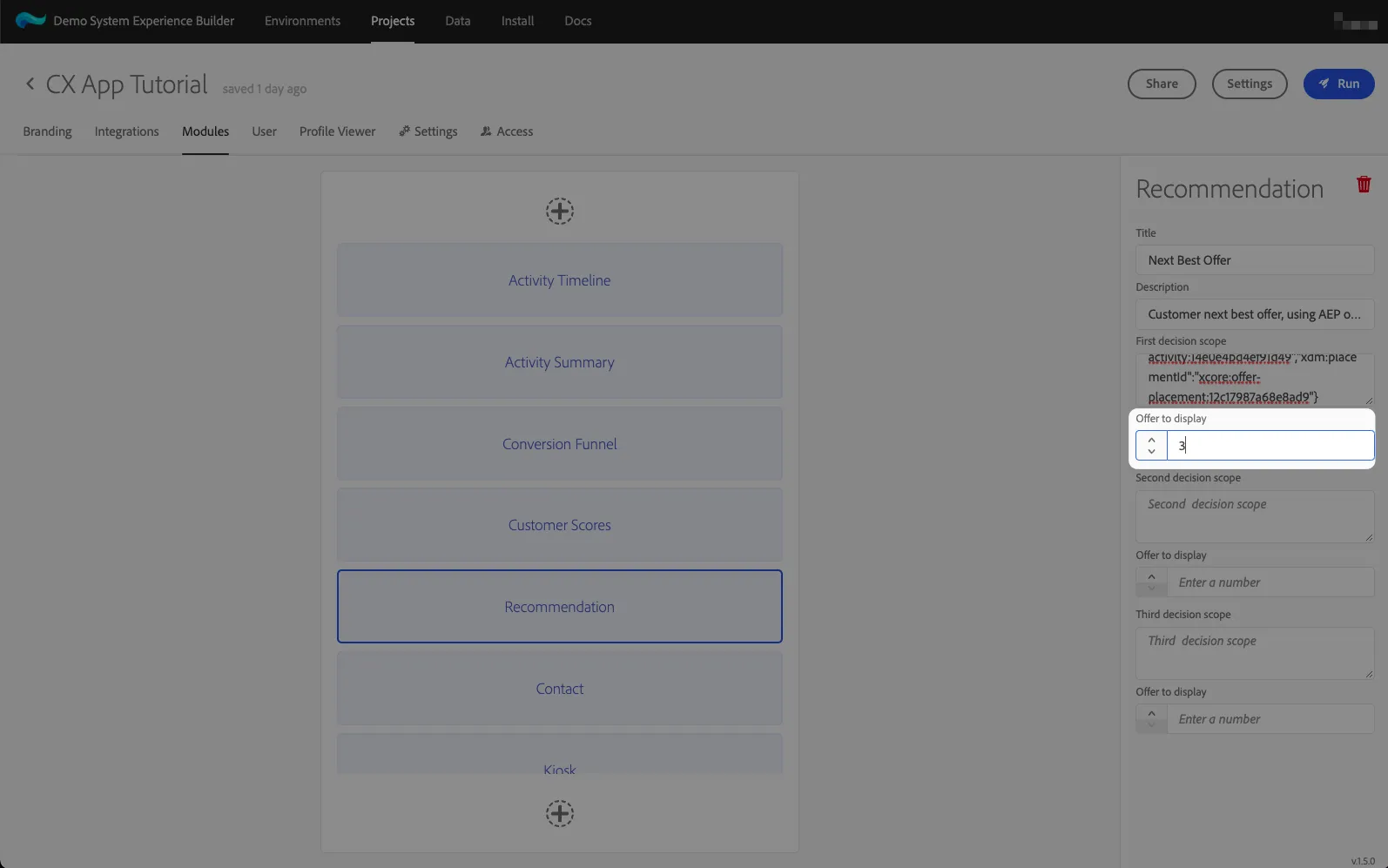Image resolution: width=1388 pixels, height=868 pixels.
Task: Switch to the Settings tab with wrench icon
Action: pos(428,131)
